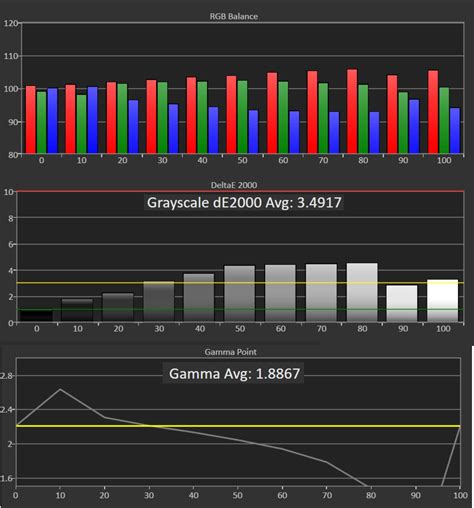Click the DeltaE 2000 chart title
The image size is (474, 508).
click(234, 185)
